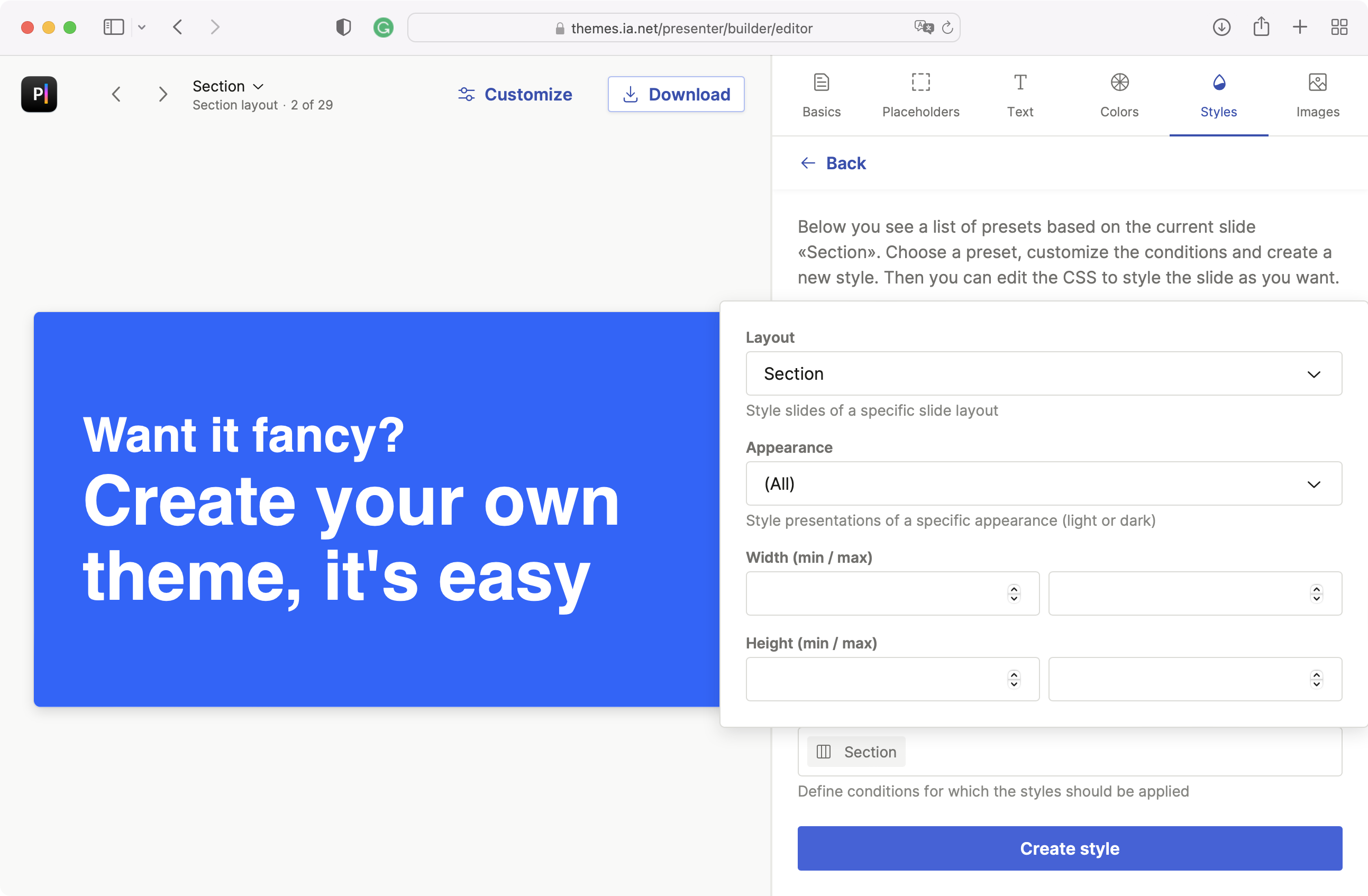Click the Customize button
The height and width of the screenshot is (896, 1368).
tap(515, 94)
